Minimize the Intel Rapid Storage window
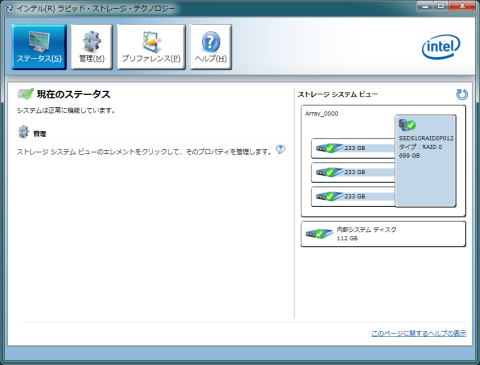Screen dimensions: 480x365 click(426, 6)
